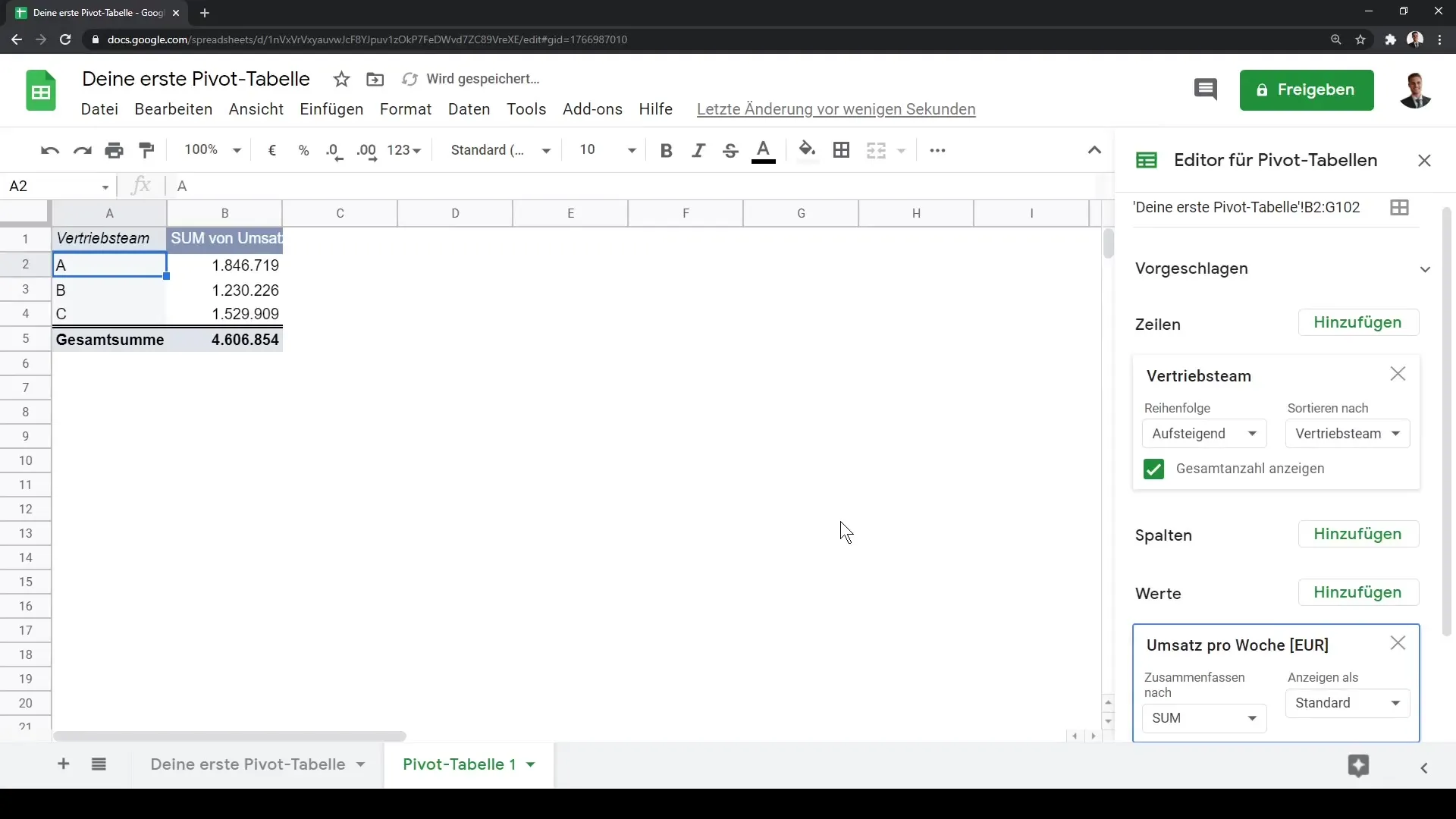Undo the last action in toolbar
This screenshot has width=1456, height=819.
click(x=50, y=150)
